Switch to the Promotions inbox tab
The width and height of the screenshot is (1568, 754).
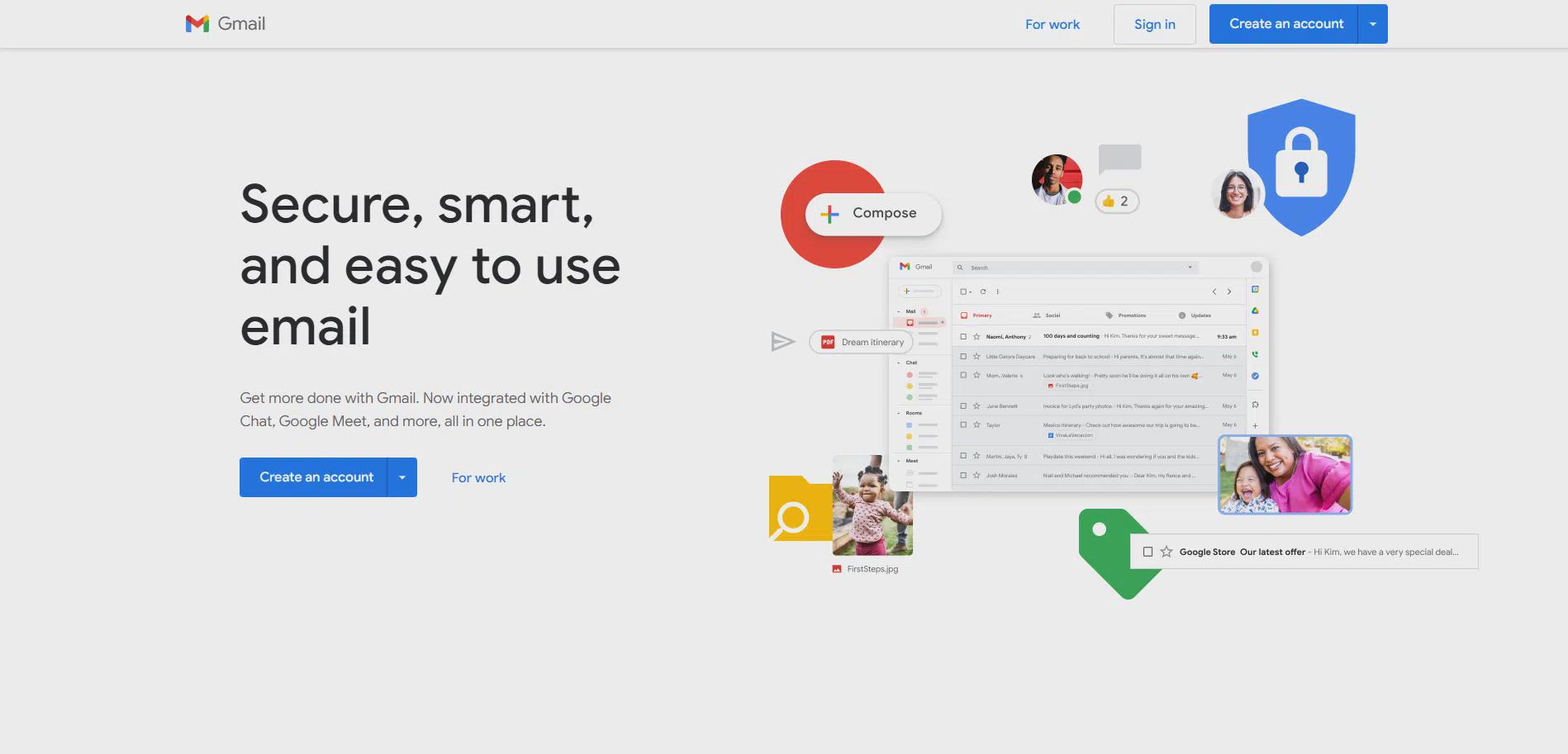coord(1126,315)
